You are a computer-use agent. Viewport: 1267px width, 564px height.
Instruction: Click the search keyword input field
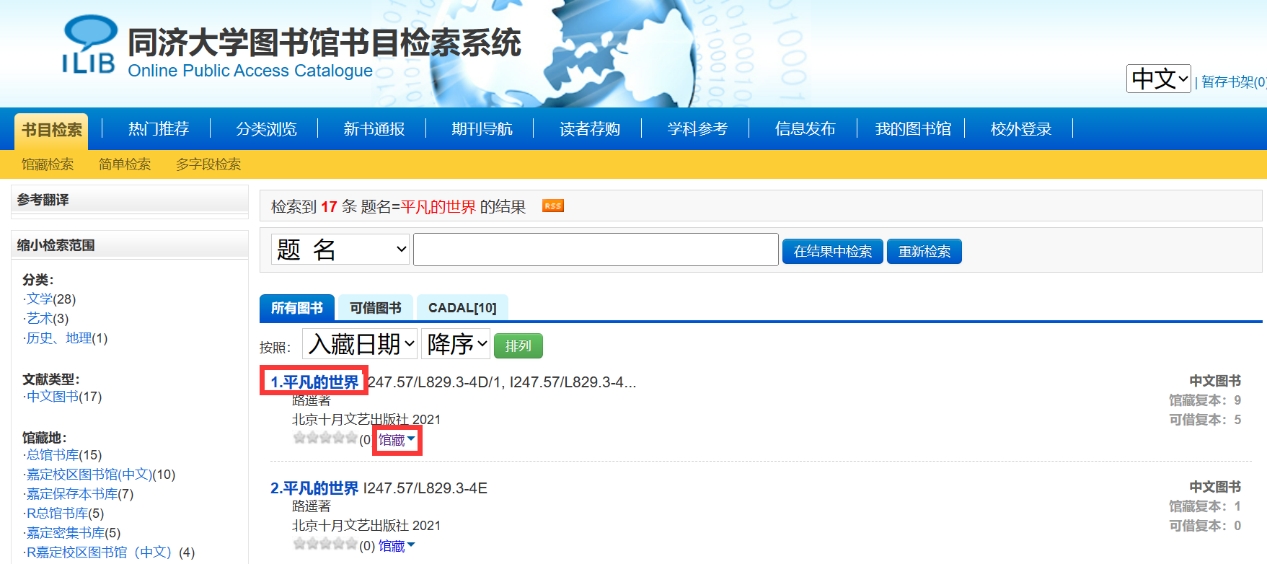(x=596, y=250)
